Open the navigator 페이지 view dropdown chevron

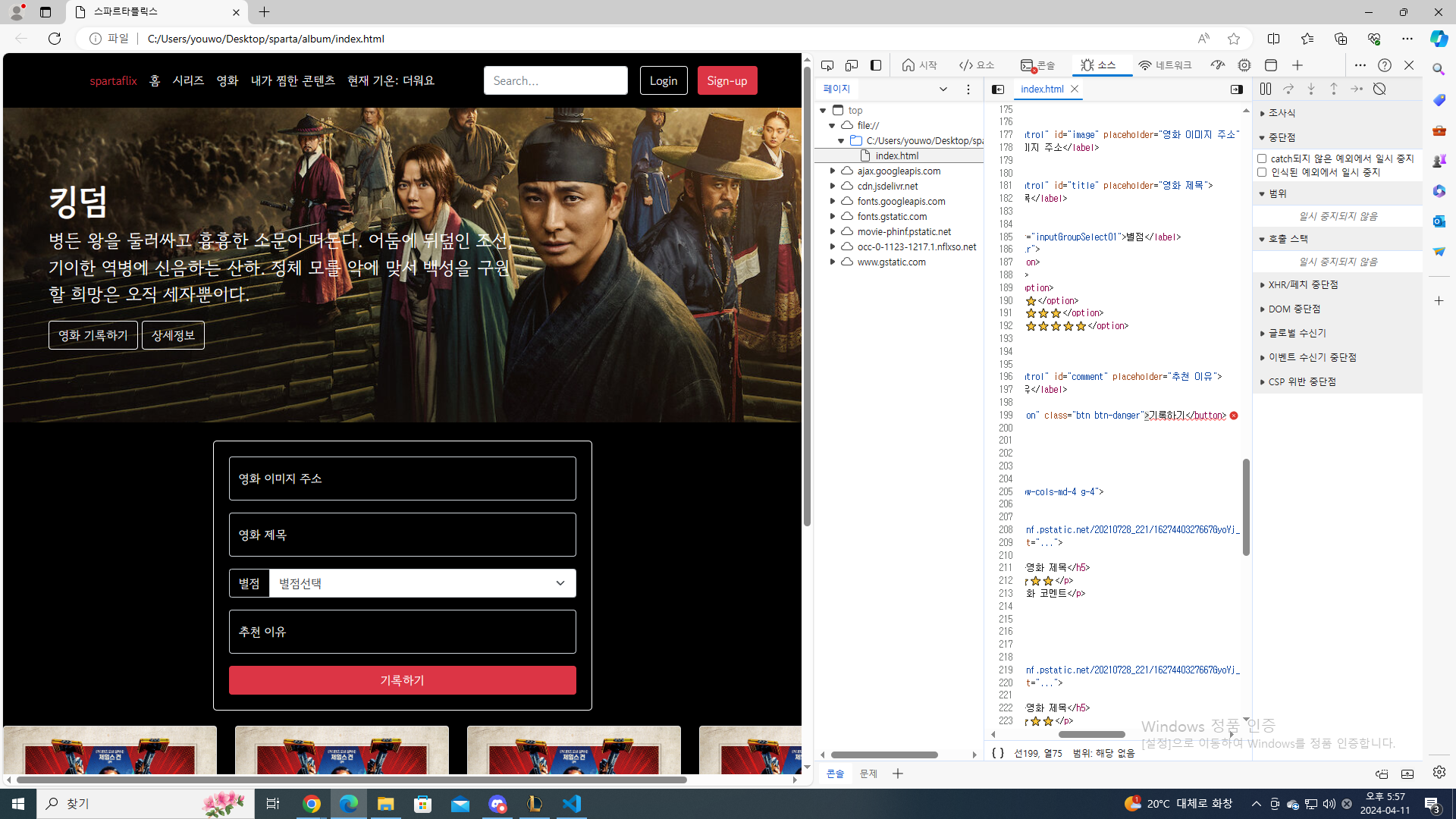pyautogui.click(x=943, y=89)
